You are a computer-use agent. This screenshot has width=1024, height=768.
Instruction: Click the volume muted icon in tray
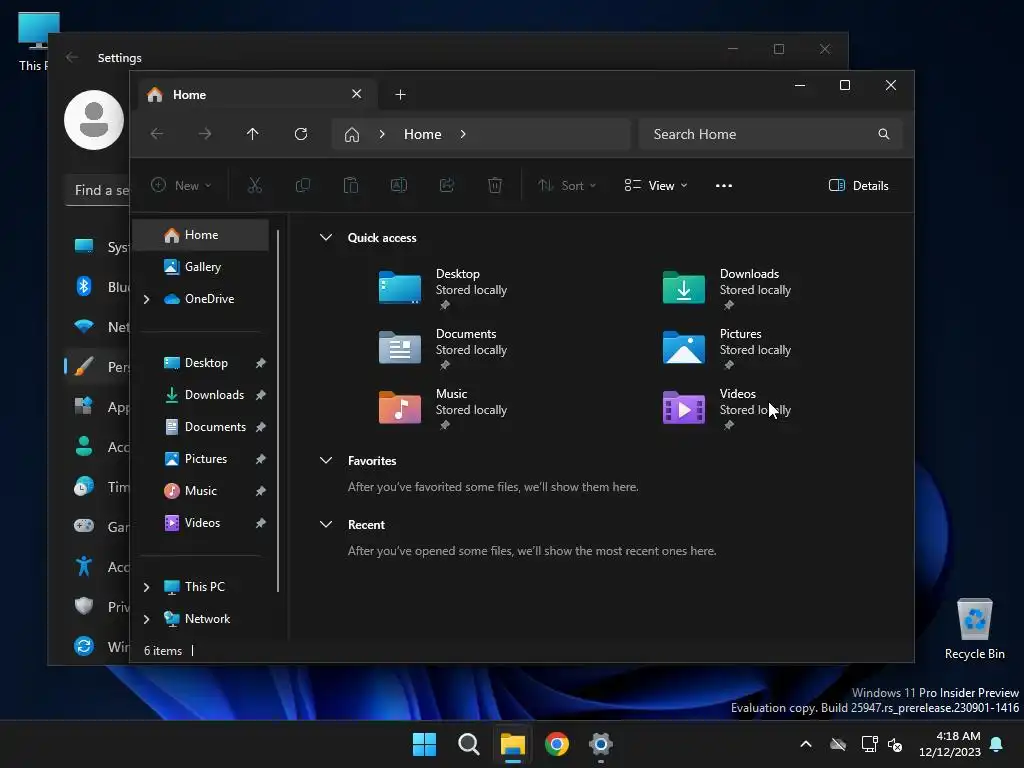(895, 744)
